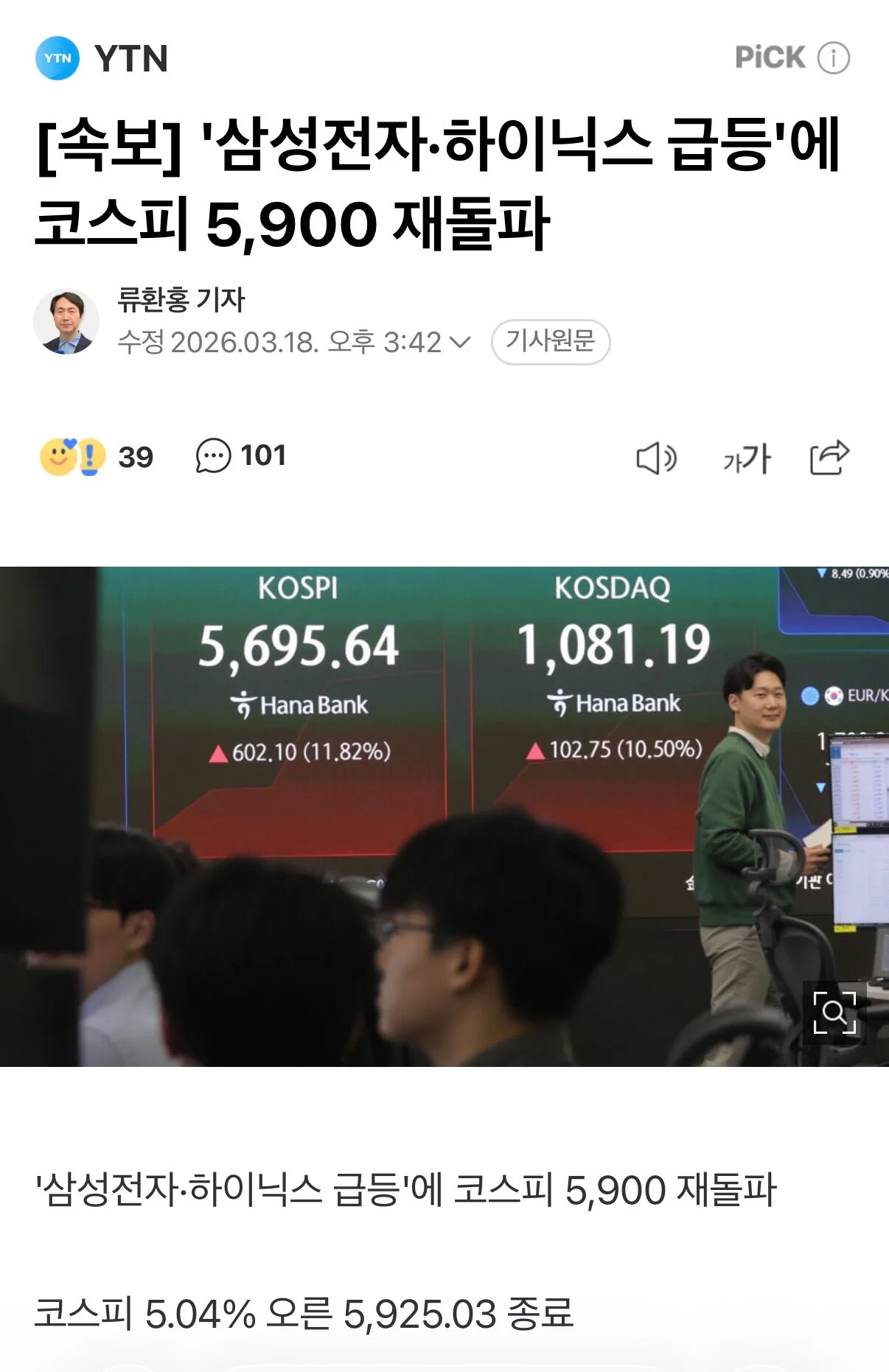Play article audio with speaker icon
Image resolution: width=889 pixels, height=1372 pixels.
click(656, 458)
